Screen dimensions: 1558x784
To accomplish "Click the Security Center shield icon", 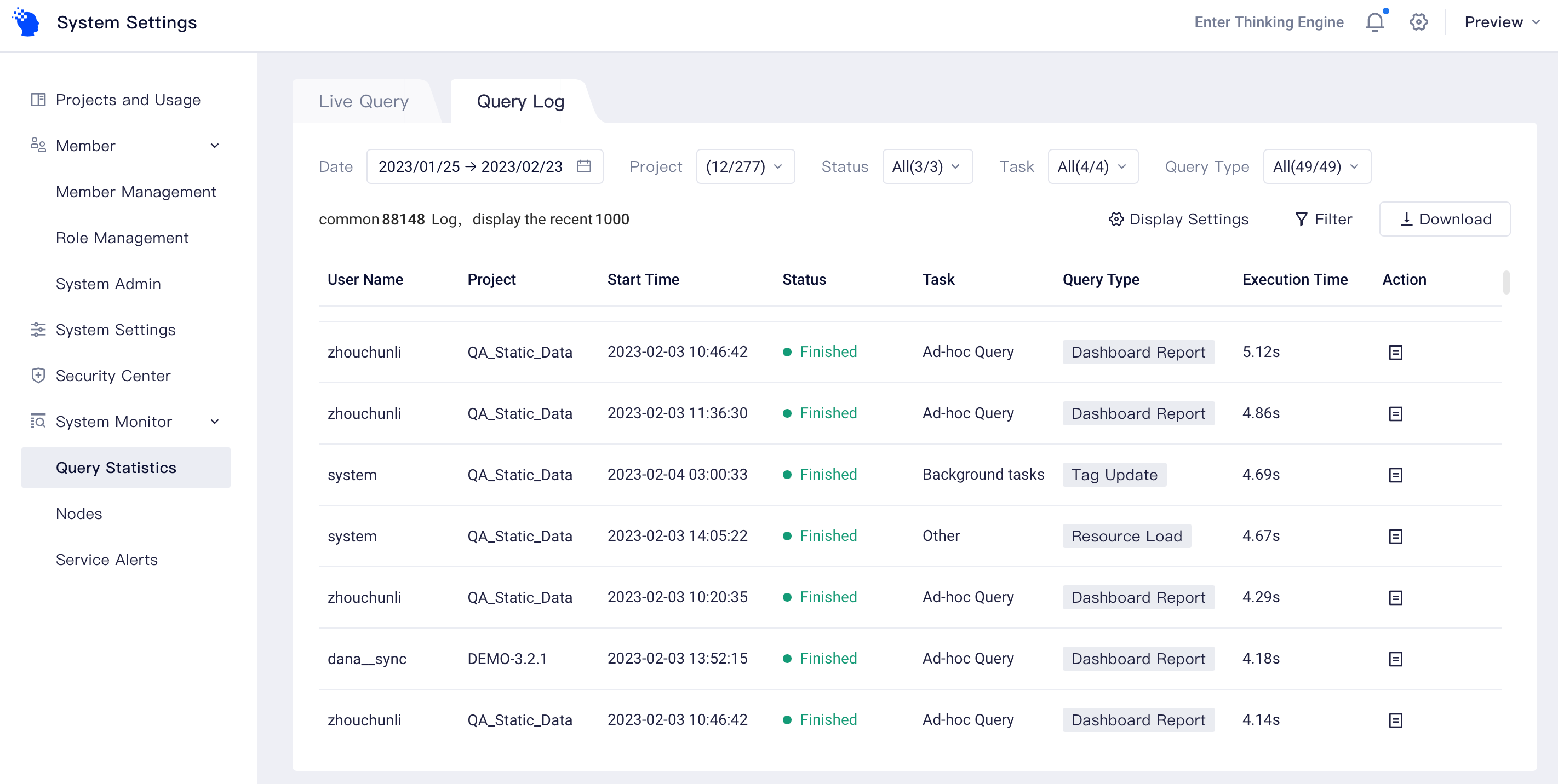I will tap(38, 376).
